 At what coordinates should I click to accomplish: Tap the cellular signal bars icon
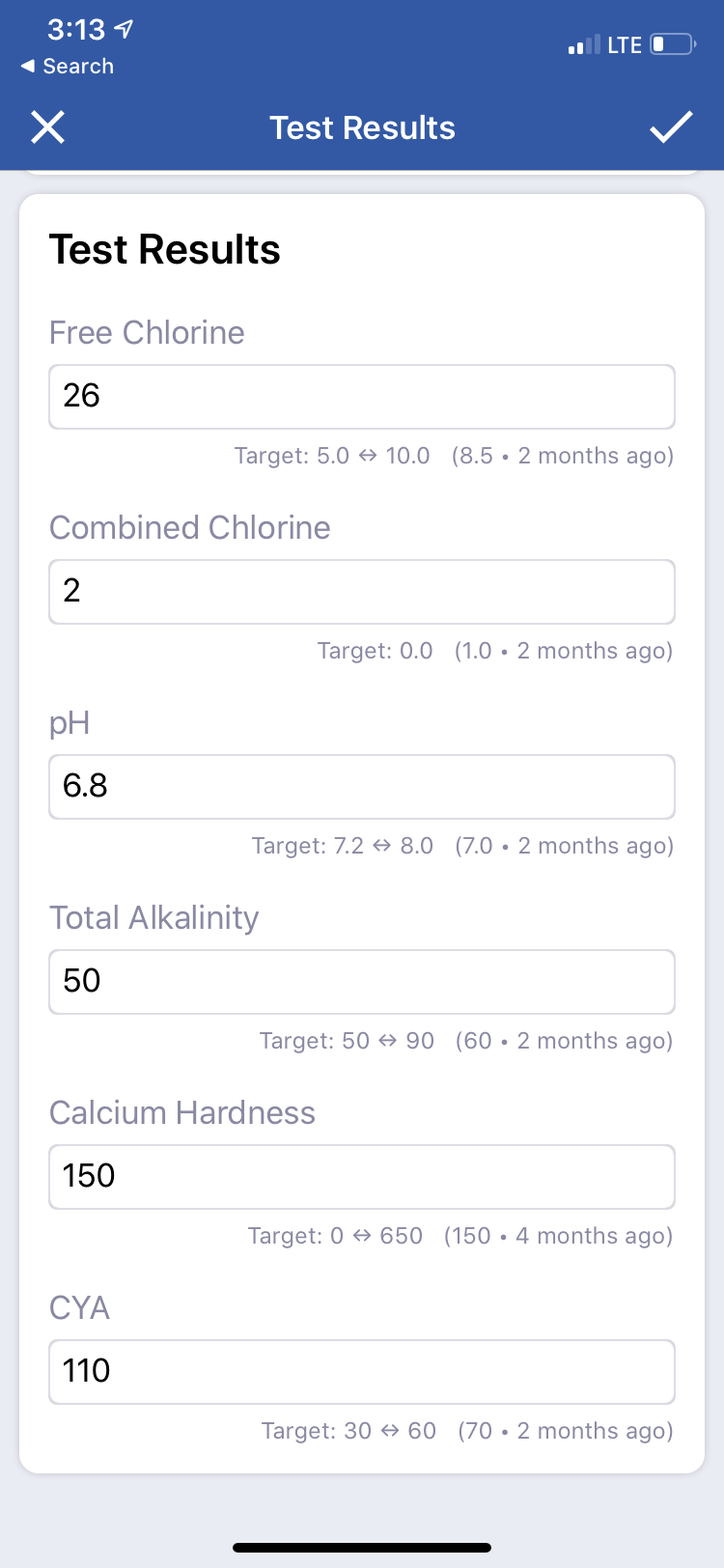tap(584, 44)
